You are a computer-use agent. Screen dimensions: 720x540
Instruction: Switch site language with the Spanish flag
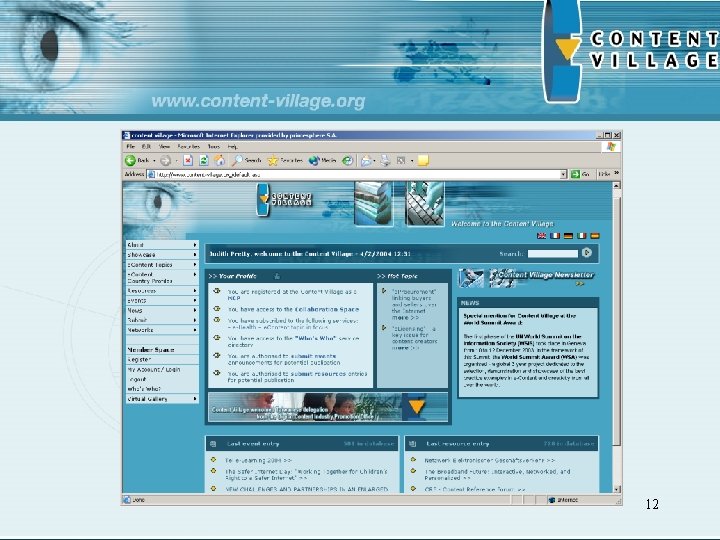[x=595, y=236]
